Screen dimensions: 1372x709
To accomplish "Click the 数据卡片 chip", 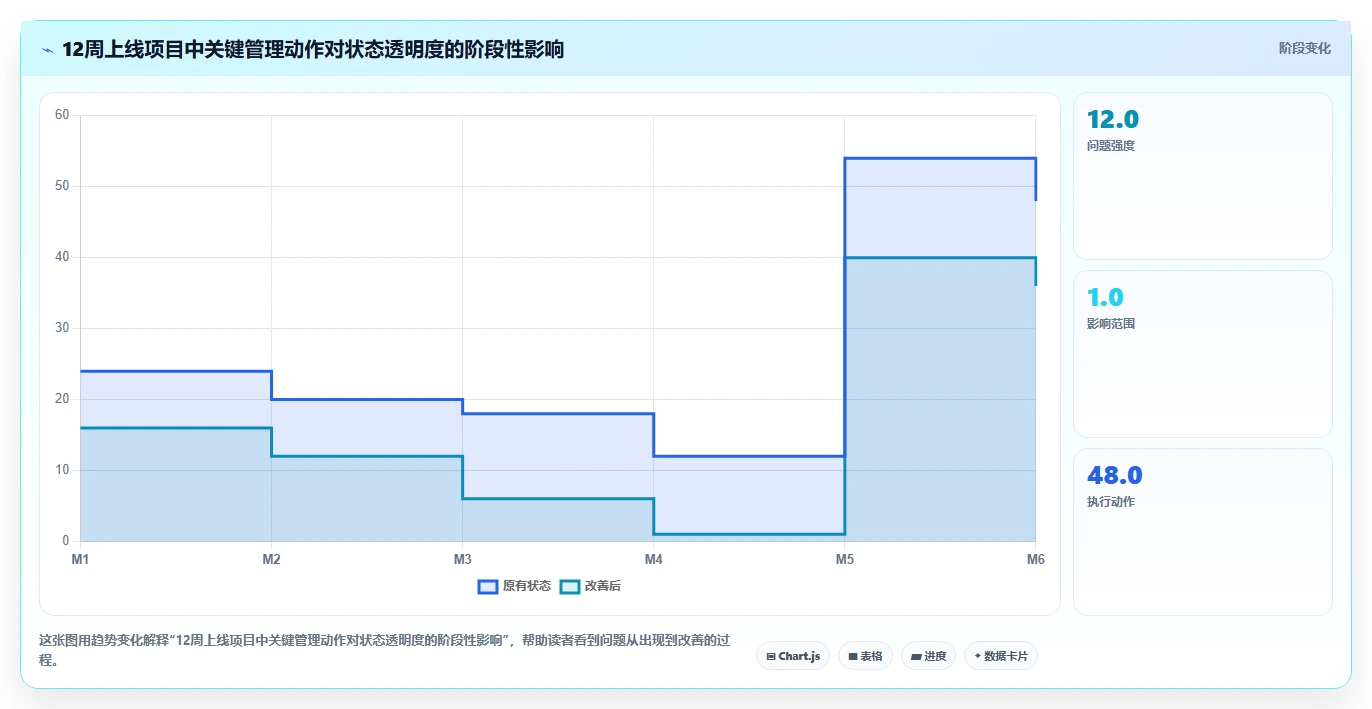I will coord(1001,656).
